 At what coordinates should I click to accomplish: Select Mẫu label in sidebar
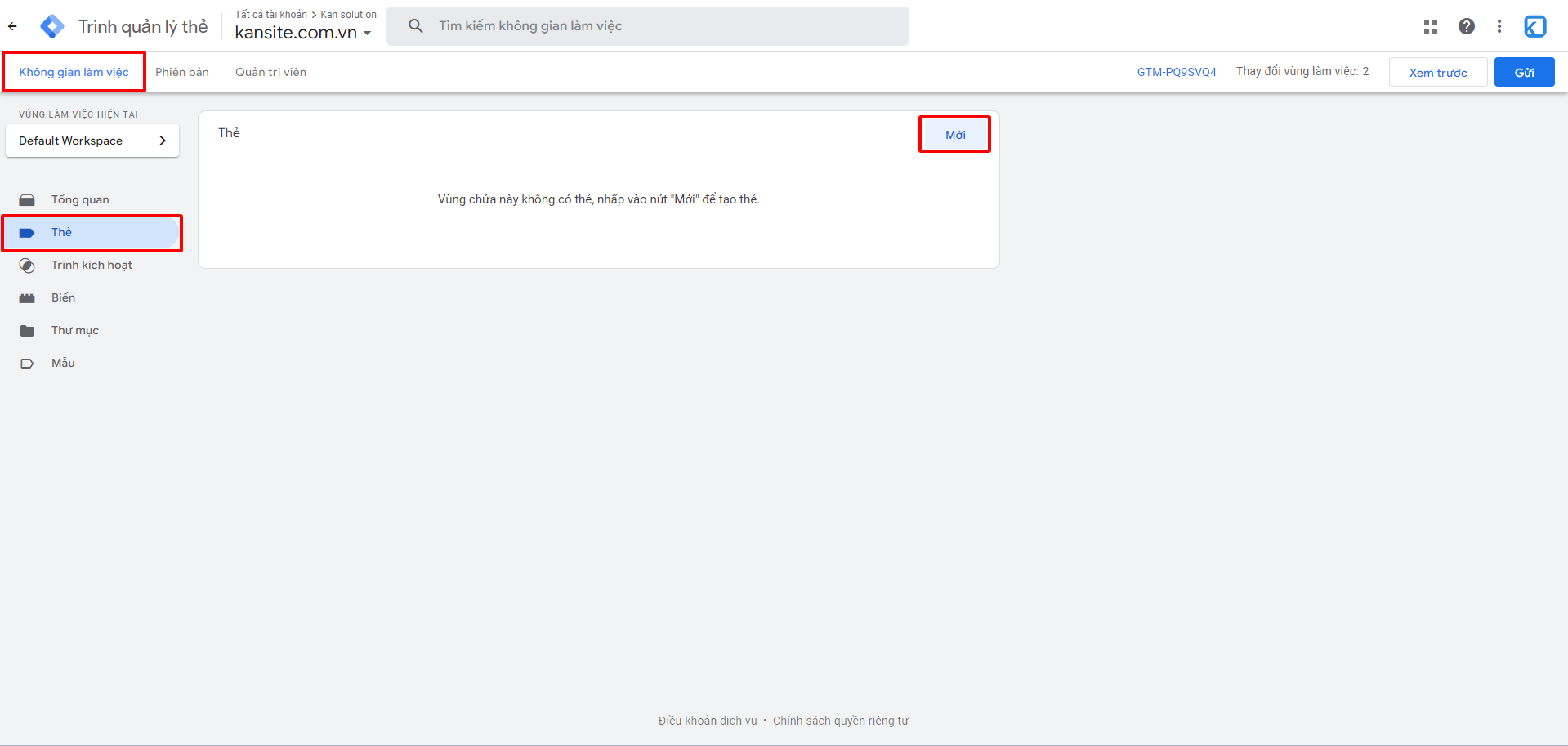tap(63, 363)
